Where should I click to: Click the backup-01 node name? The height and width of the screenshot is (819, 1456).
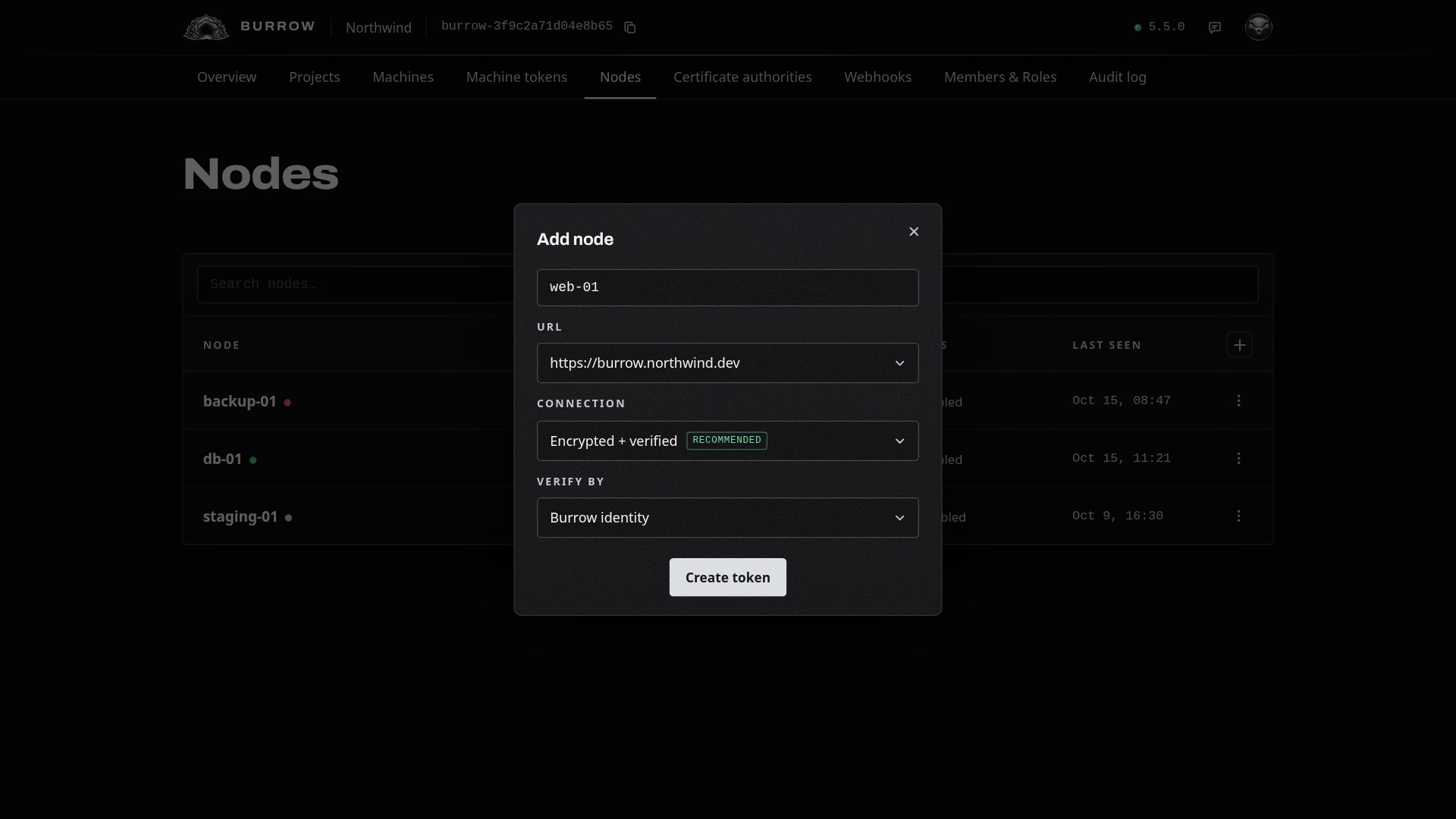pyautogui.click(x=240, y=401)
